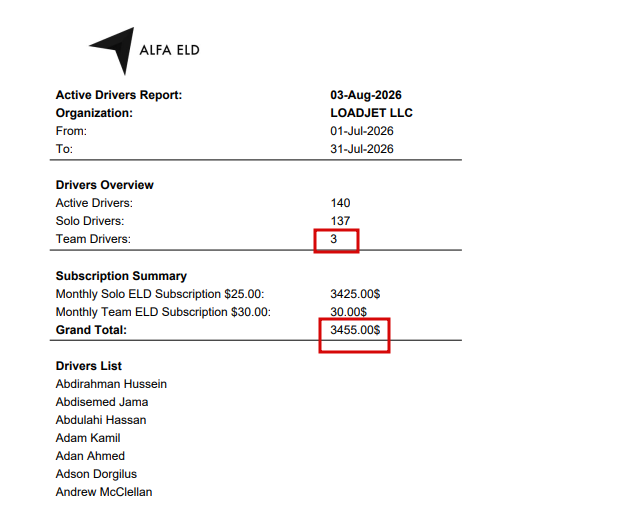Image resolution: width=625 pixels, height=505 pixels.
Task: Select driver Adam Kamil
Action: tap(88, 438)
